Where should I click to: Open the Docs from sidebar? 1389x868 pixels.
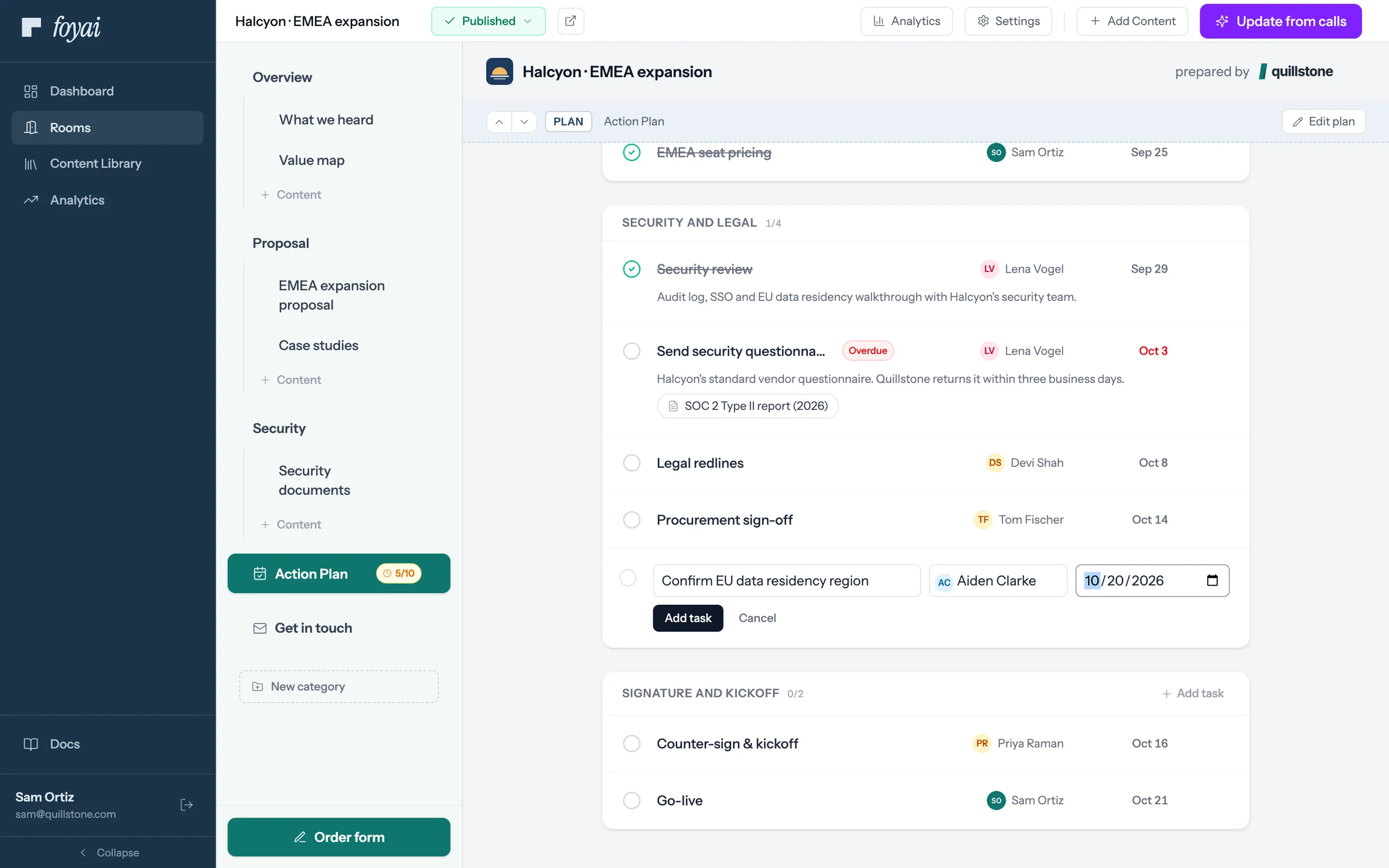[108, 744]
